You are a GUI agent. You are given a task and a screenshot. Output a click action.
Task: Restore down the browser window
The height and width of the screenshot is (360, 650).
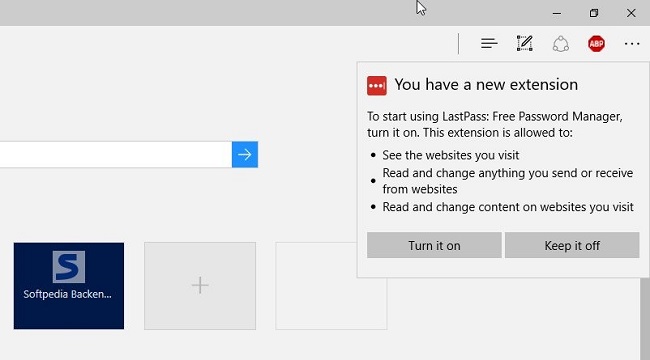[594, 13]
